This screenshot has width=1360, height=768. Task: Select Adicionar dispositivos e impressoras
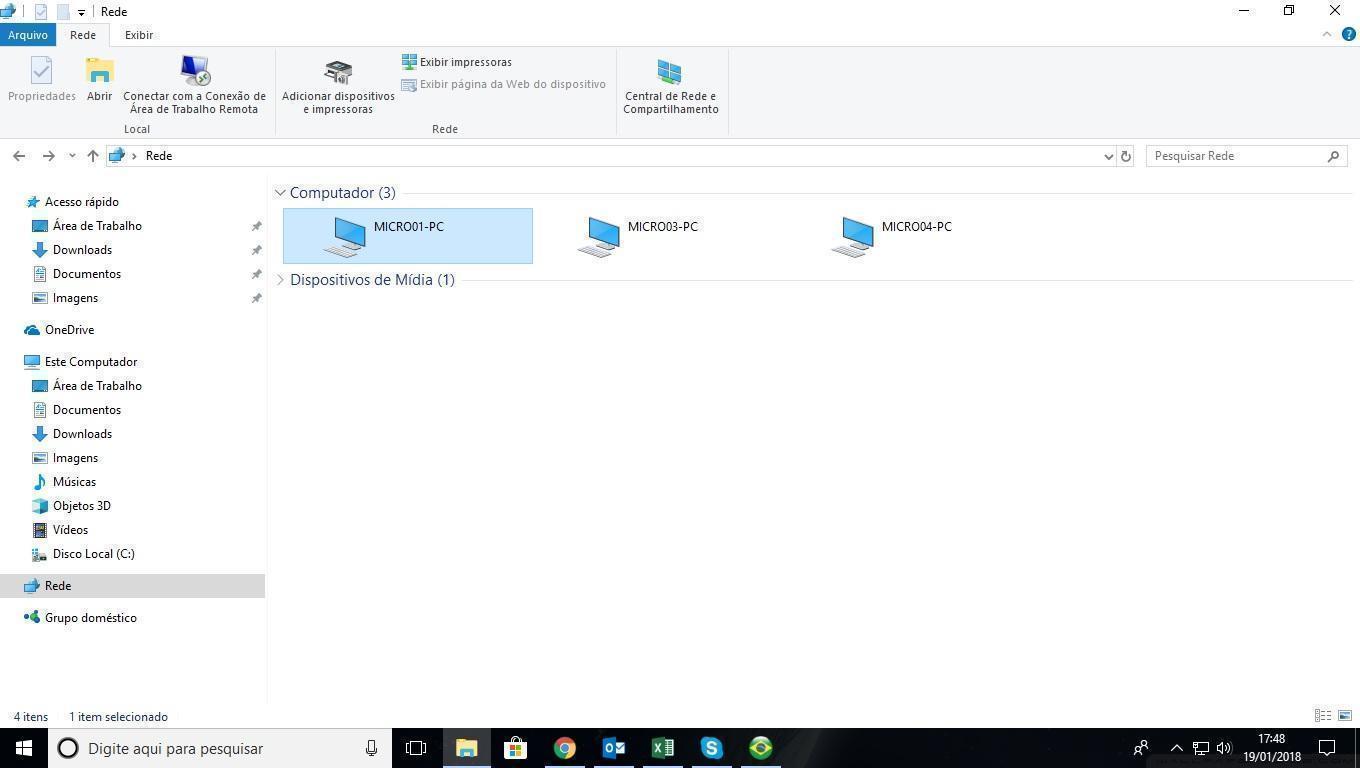(338, 87)
